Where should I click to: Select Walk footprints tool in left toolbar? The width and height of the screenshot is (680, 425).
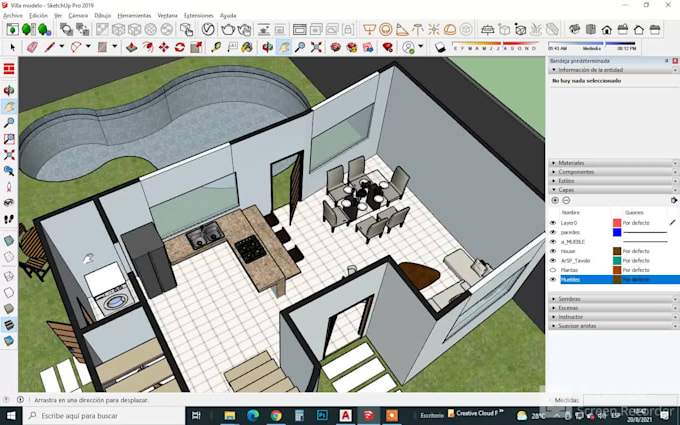9,219
